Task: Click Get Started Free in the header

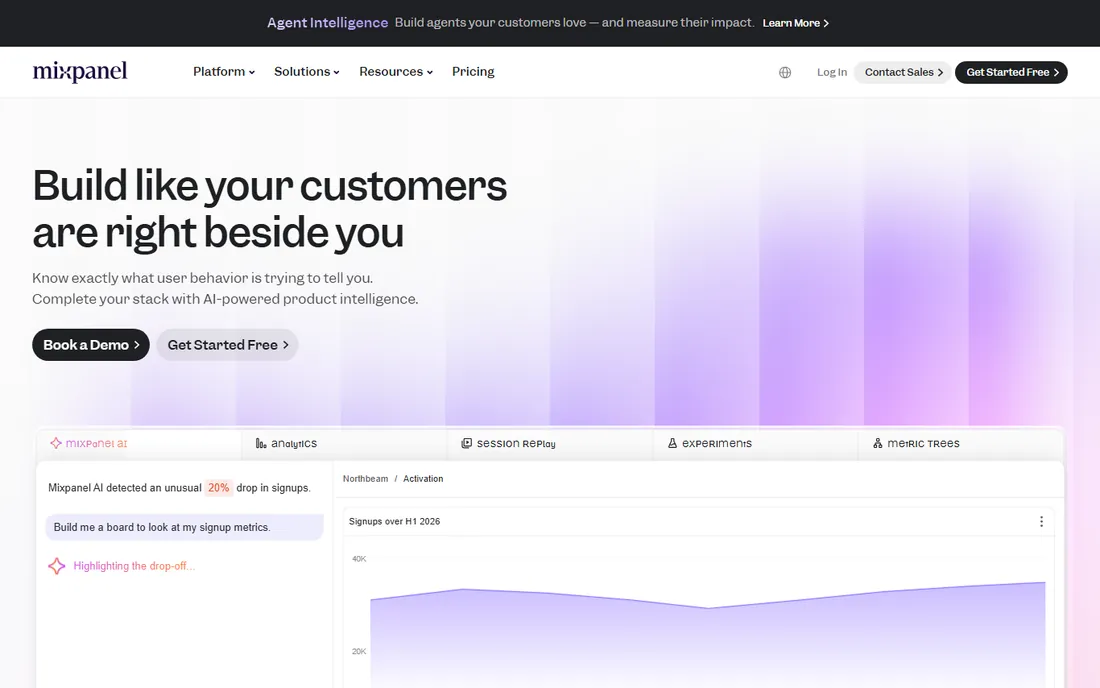Action: 1012,72
